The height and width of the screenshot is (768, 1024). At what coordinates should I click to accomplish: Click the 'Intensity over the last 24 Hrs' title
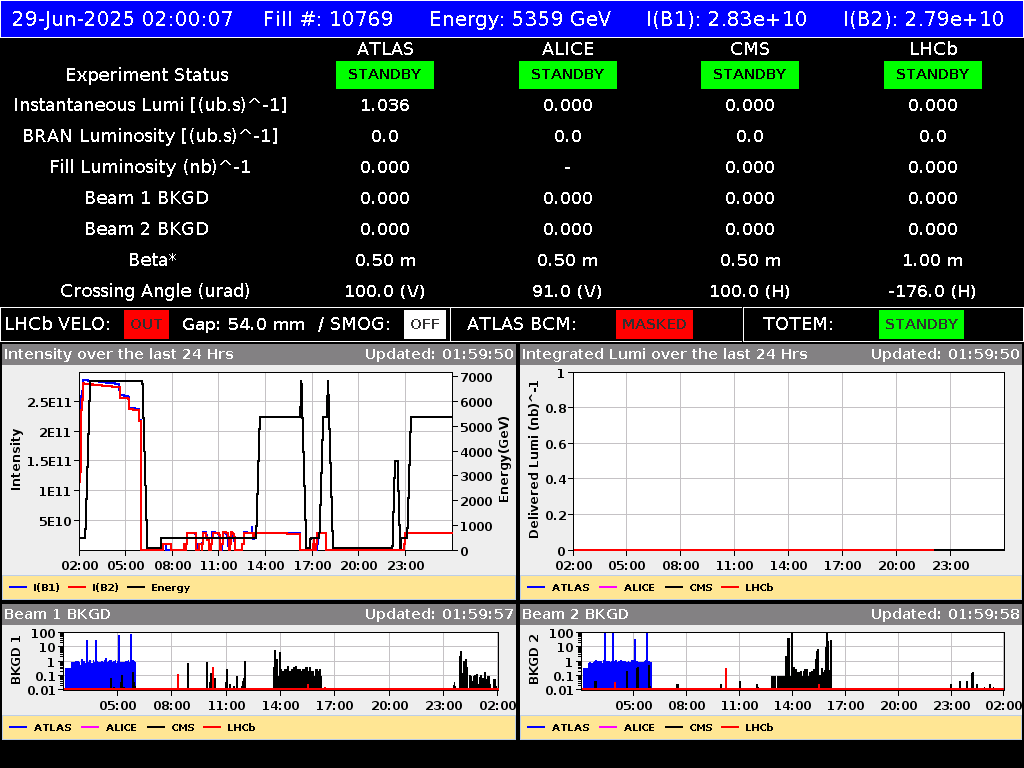pos(118,355)
